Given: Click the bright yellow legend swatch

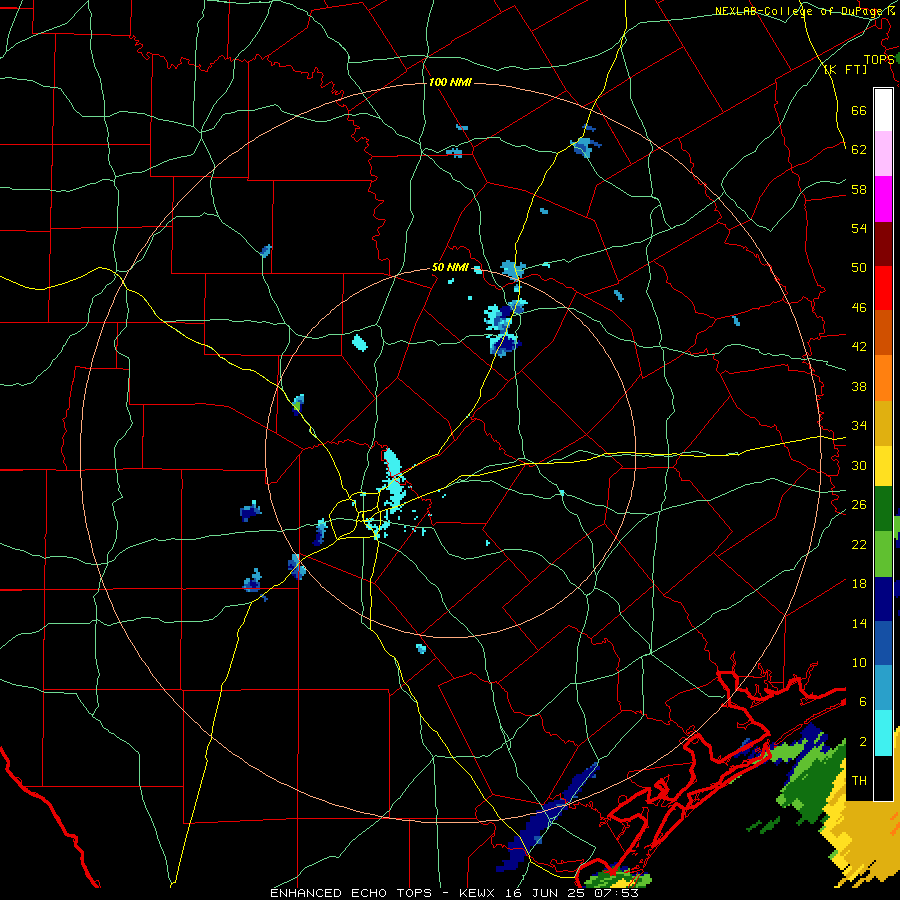Looking at the screenshot, I should [x=883, y=466].
